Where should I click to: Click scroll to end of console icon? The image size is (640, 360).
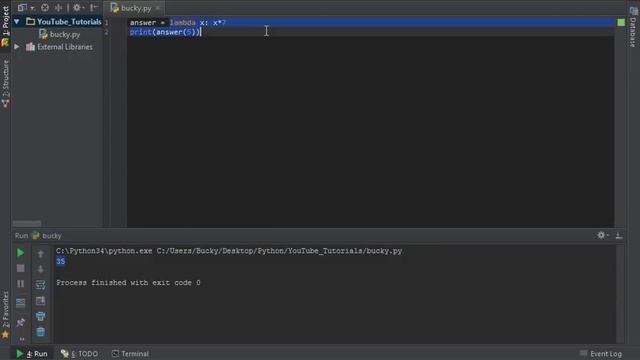[x=40, y=301]
